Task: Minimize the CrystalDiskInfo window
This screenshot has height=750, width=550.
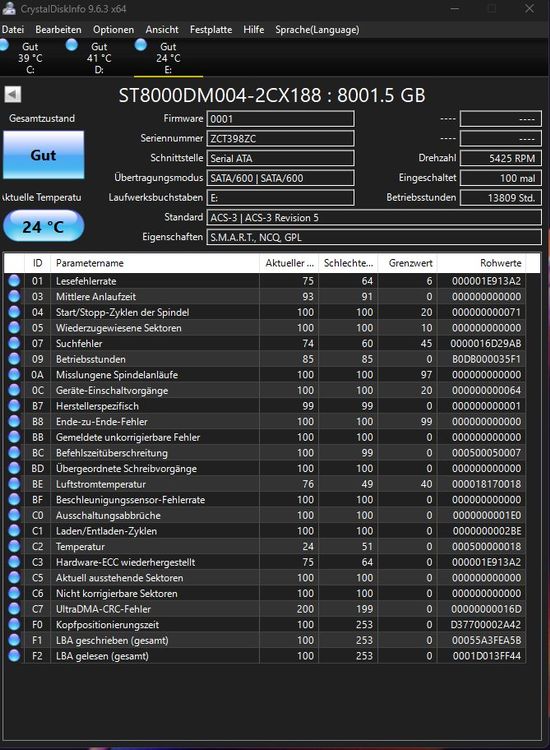Action: click(x=455, y=9)
